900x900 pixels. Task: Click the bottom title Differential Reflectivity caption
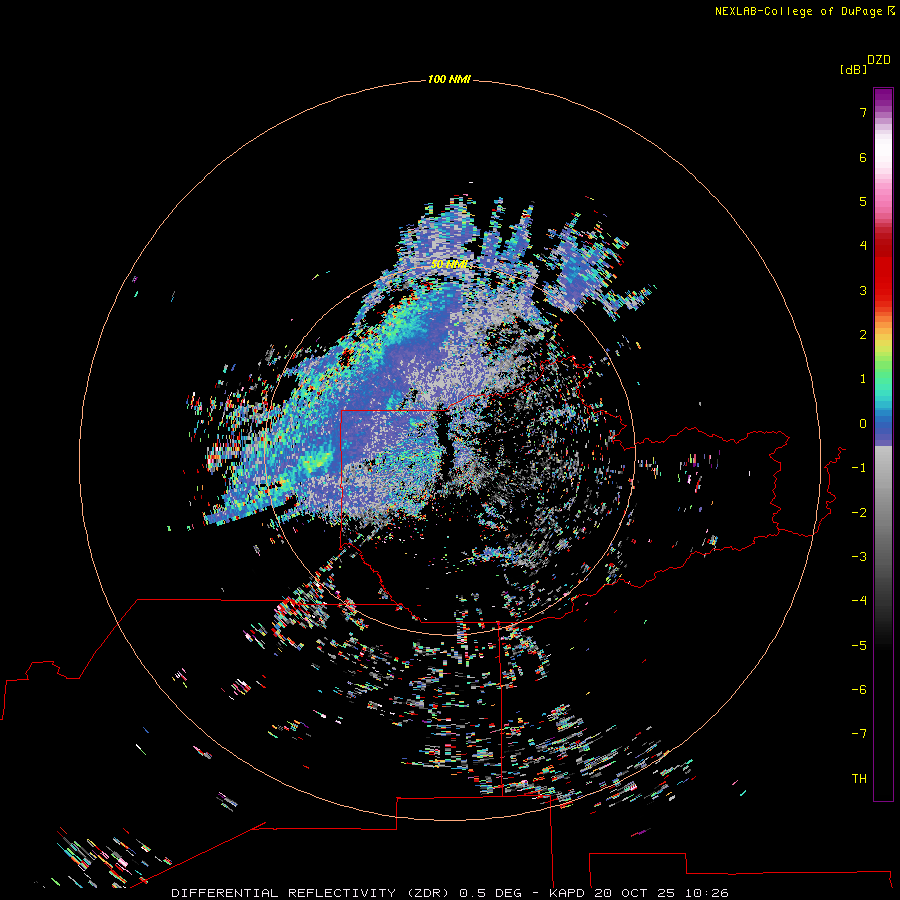pos(449,893)
